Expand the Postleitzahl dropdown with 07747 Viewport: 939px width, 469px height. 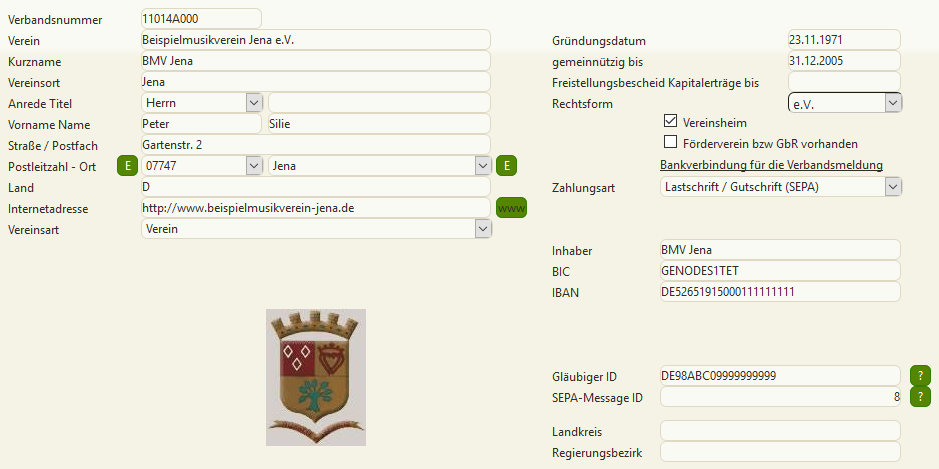(x=254, y=166)
